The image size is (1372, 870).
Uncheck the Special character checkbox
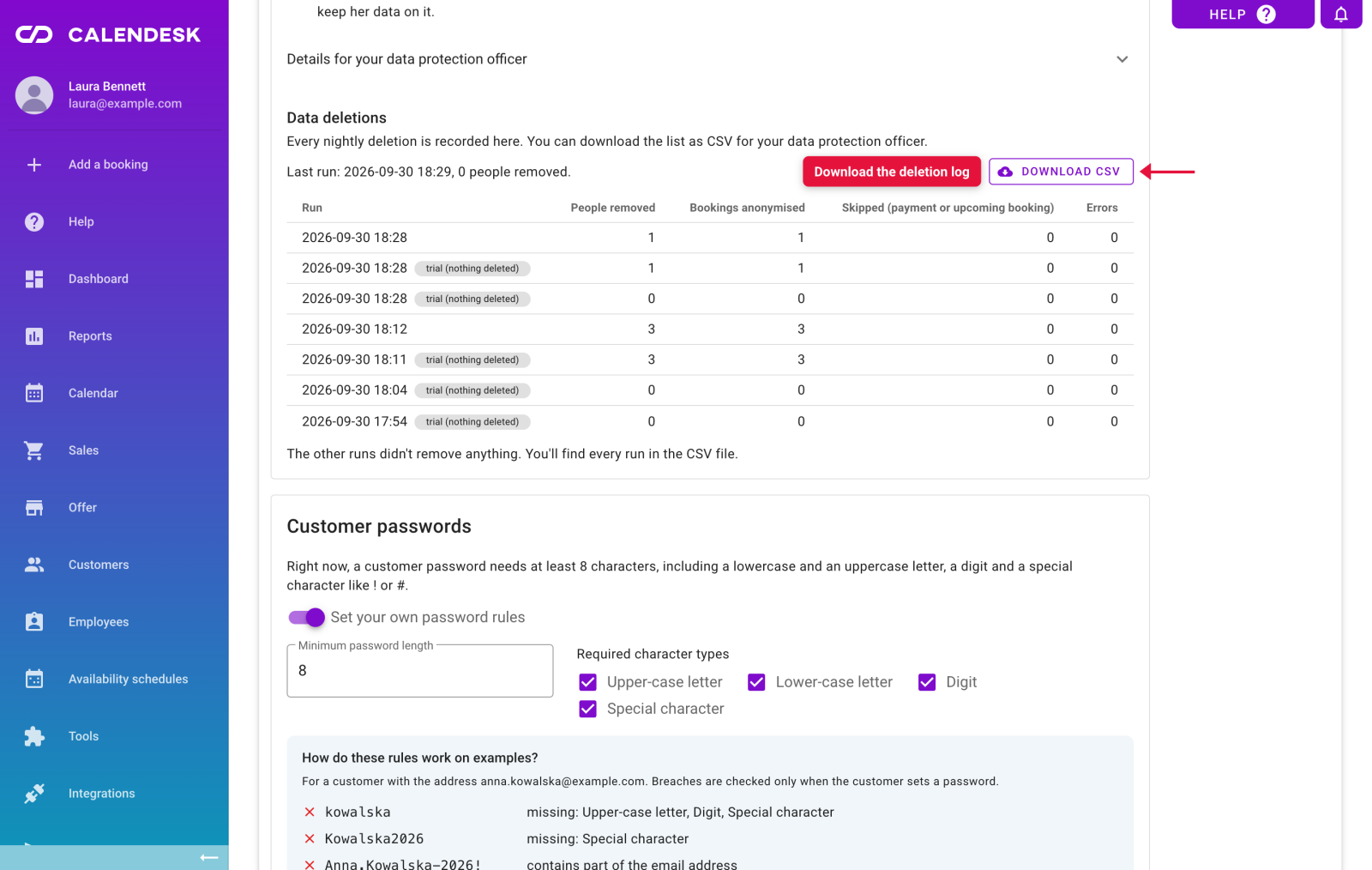(587, 709)
